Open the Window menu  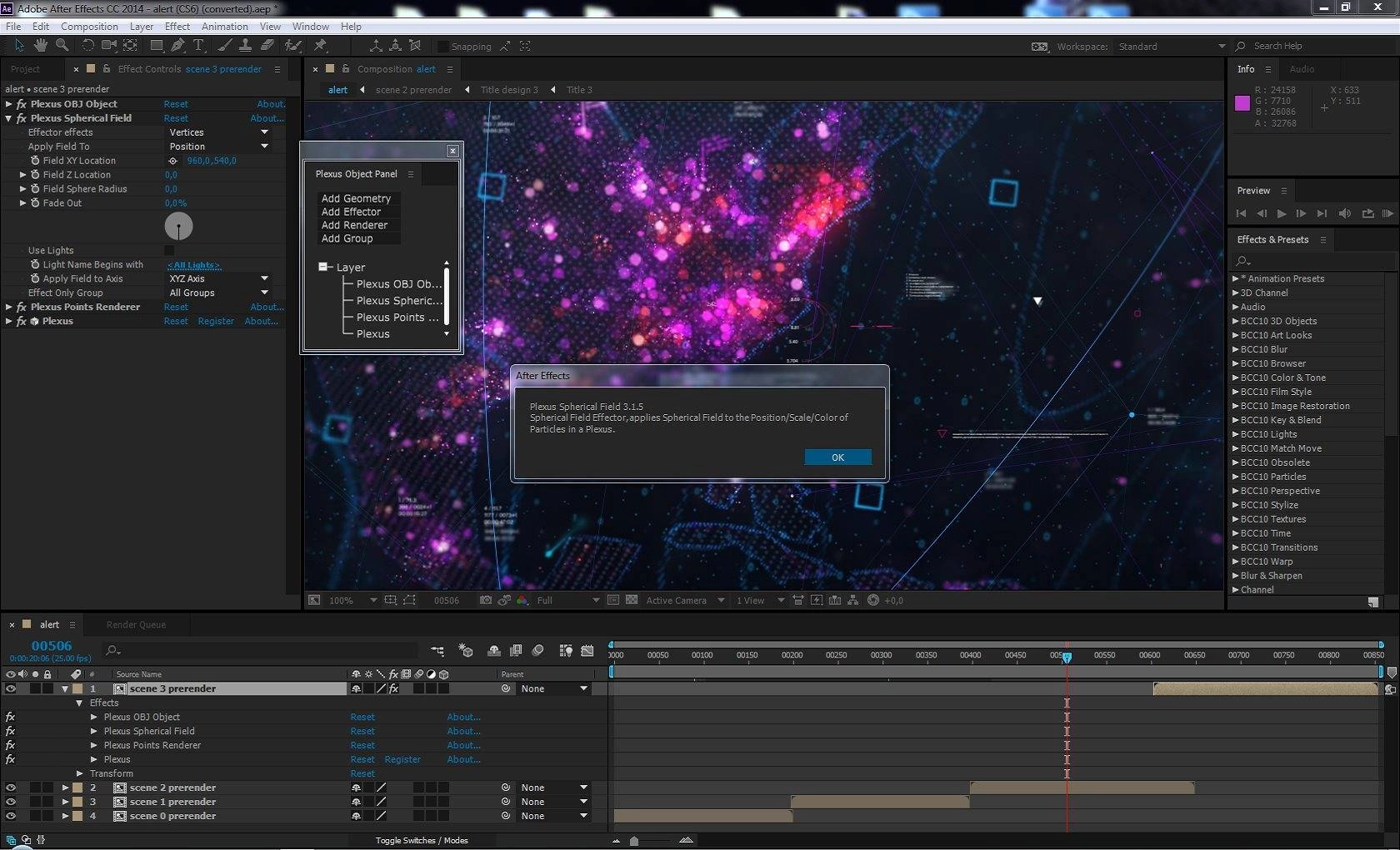point(311,27)
